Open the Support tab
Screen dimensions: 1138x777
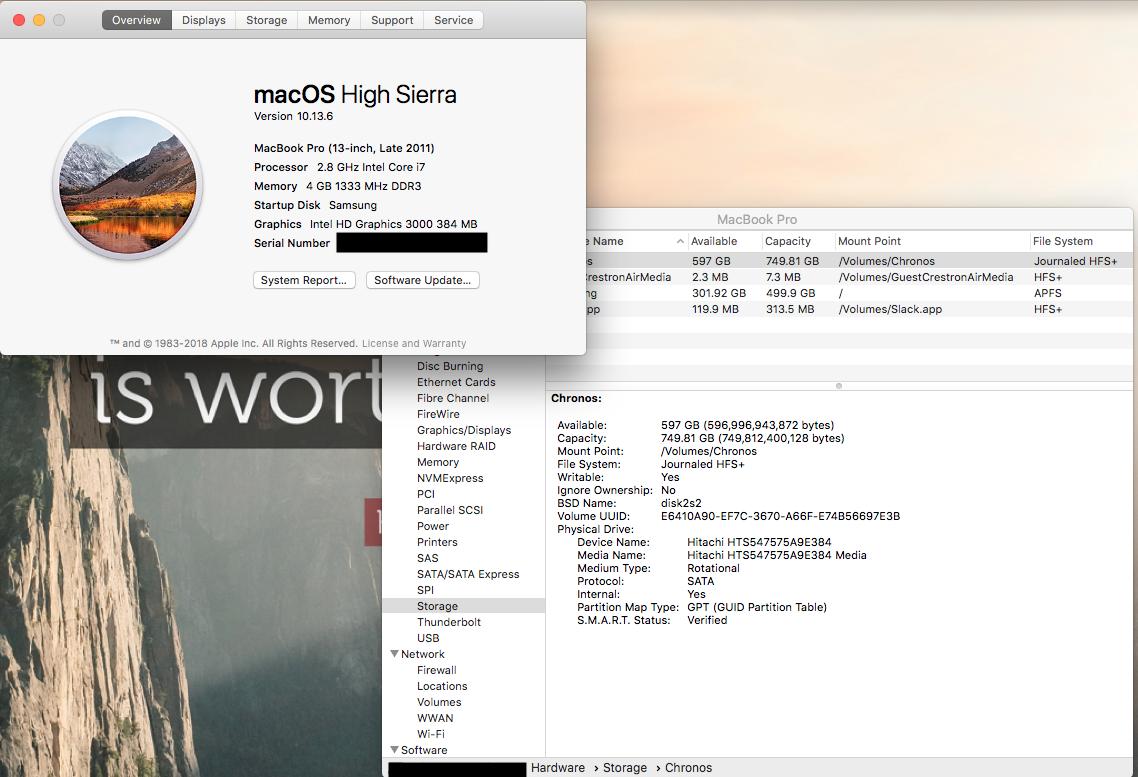click(392, 20)
